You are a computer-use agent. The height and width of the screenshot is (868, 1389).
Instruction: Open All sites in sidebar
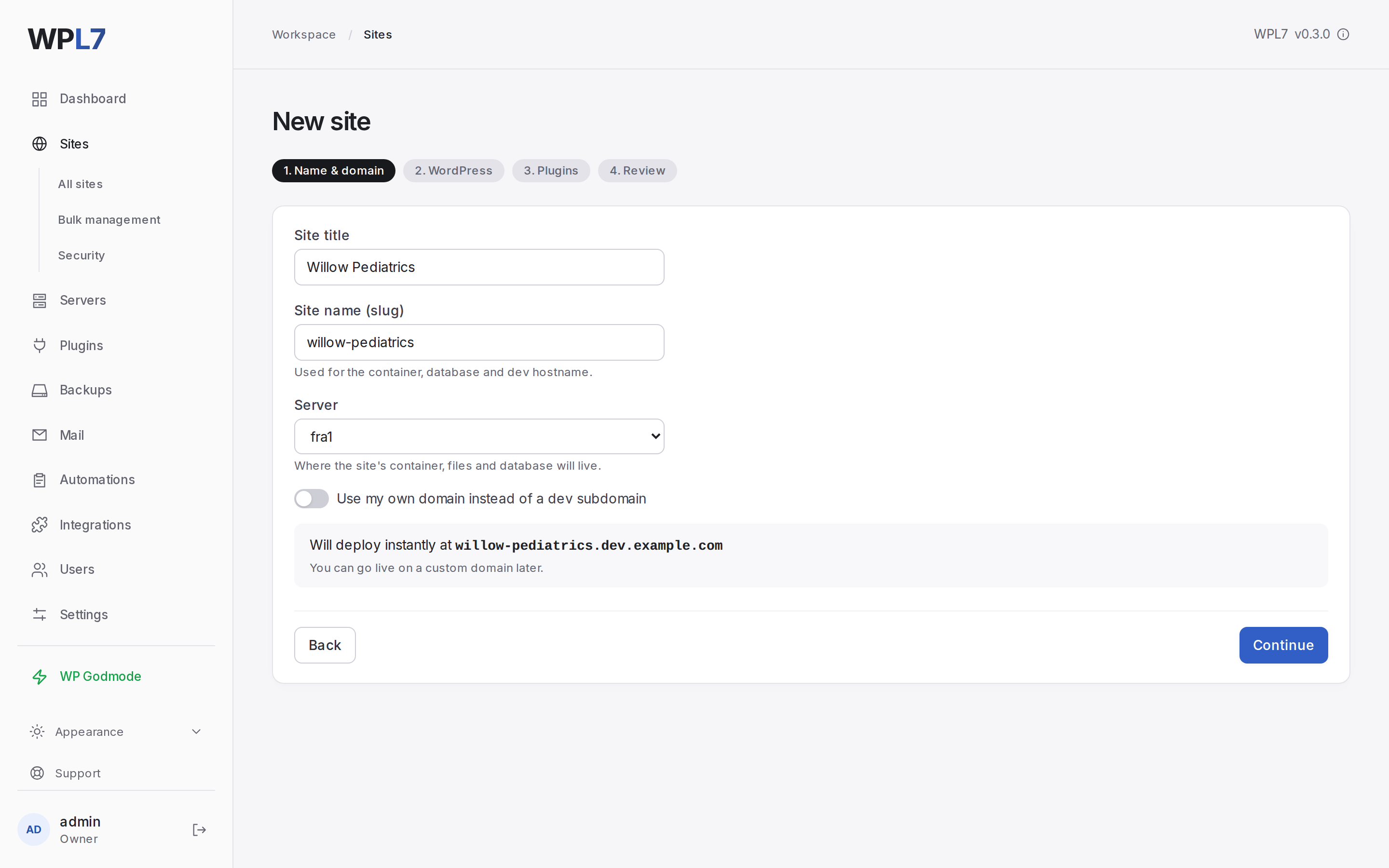[x=81, y=184]
